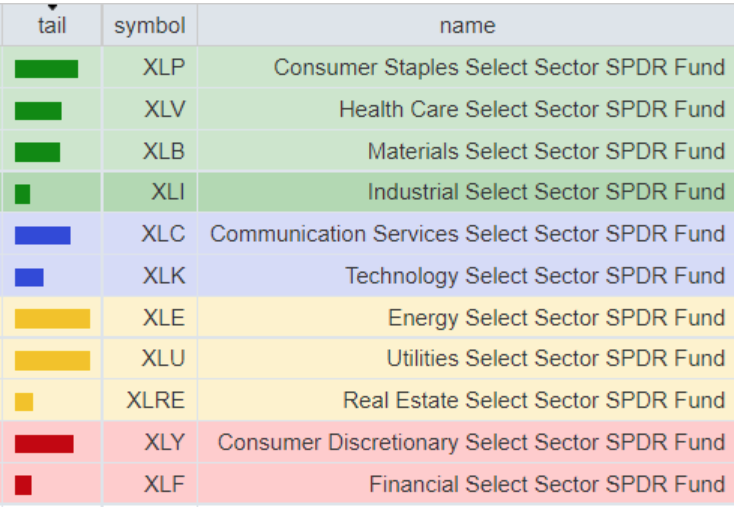Screen dimensions: 738x508
Task: Select the XLI symbol cell
Action: point(168,192)
